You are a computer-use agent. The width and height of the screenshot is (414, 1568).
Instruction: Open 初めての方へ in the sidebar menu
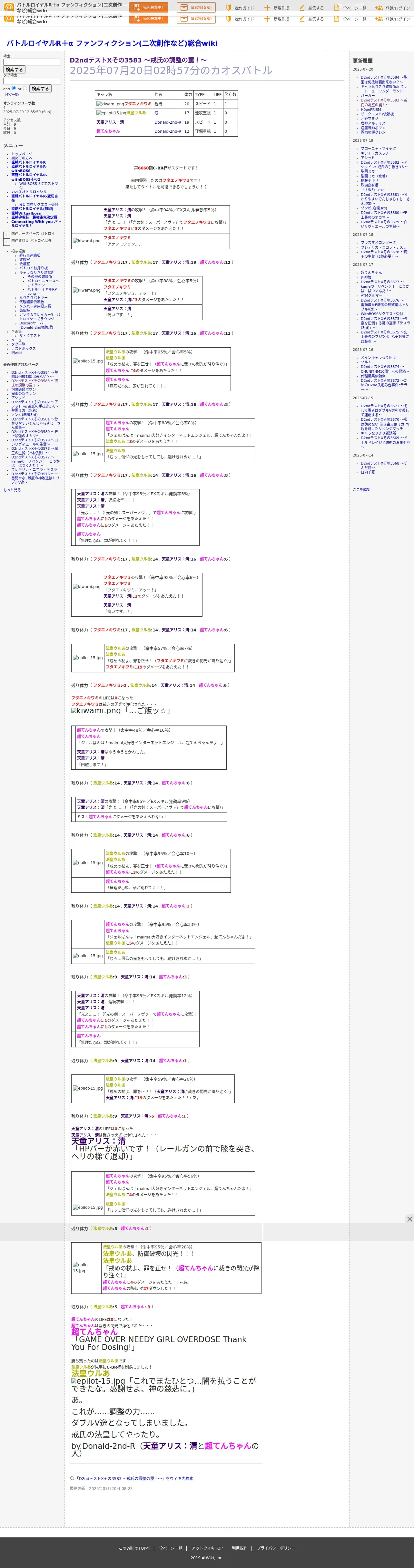[x=22, y=158]
